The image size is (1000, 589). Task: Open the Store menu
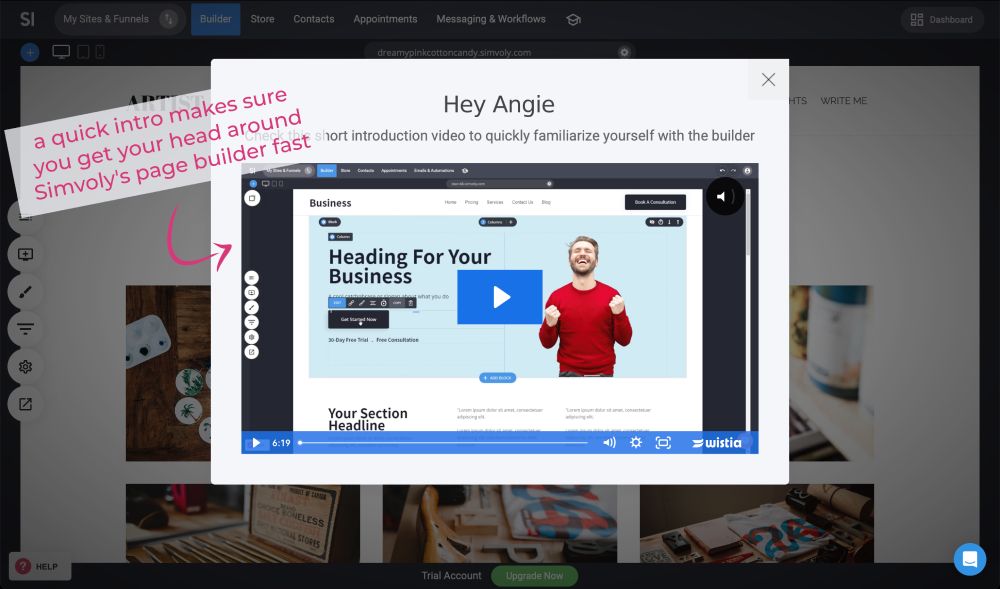pos(262,19)
